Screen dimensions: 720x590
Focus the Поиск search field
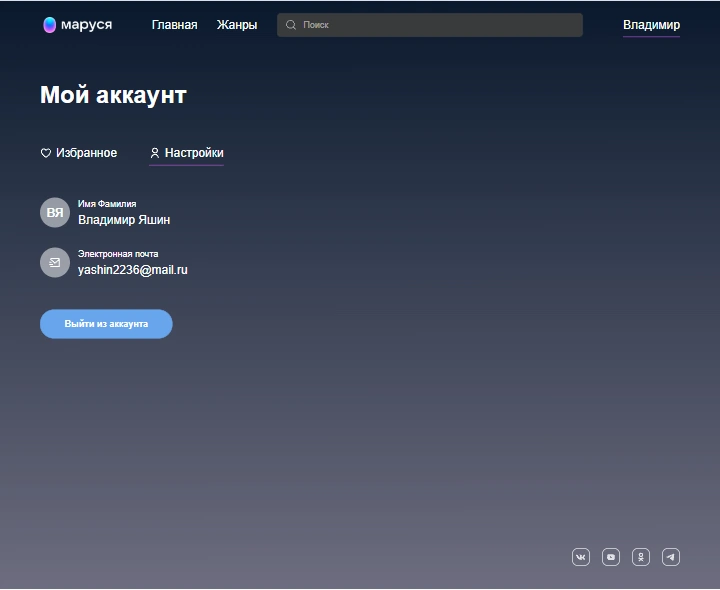click(x=430, y=25)
